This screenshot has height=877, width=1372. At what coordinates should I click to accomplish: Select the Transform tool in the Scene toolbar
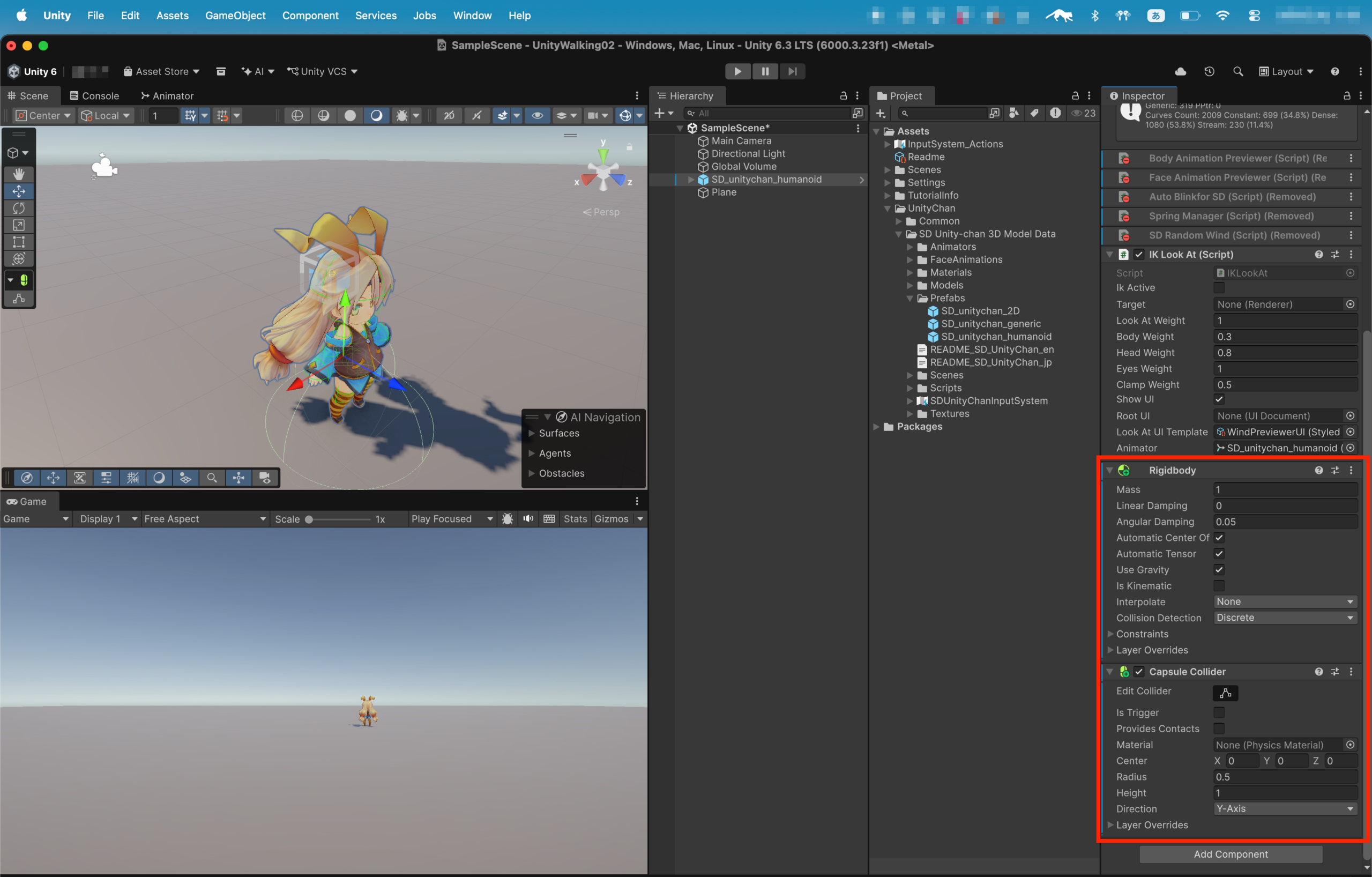(19, 259)
